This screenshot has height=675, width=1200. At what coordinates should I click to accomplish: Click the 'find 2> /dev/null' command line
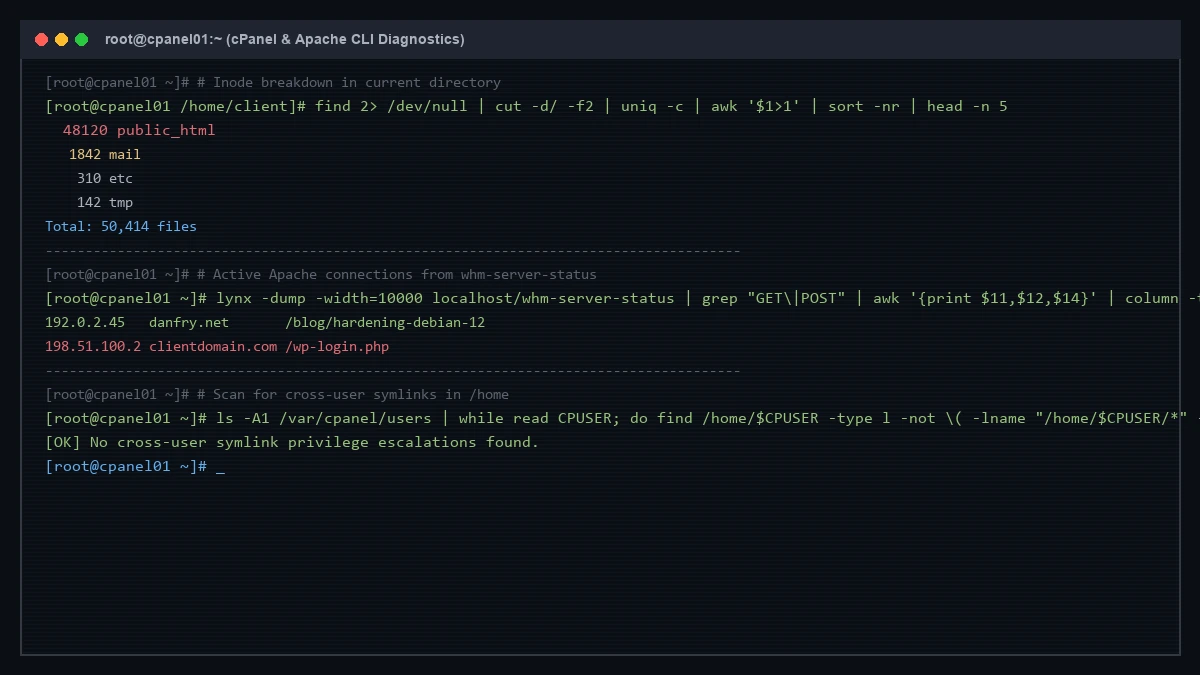[661, 106]
